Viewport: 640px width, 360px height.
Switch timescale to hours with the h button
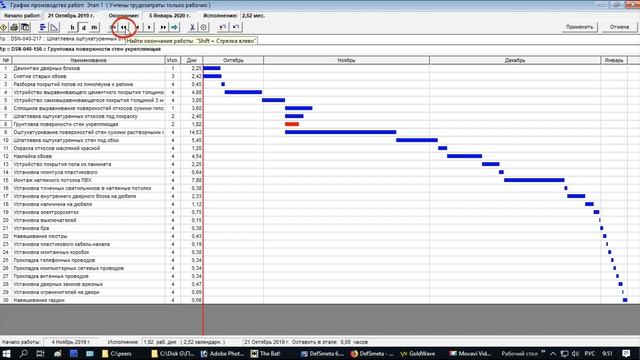[73, 27]
